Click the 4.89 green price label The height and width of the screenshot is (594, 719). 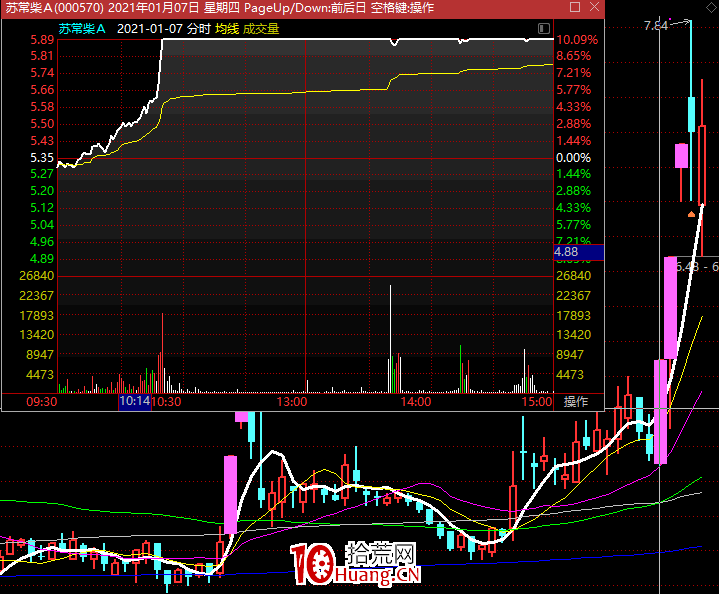(x=42, y=259)
